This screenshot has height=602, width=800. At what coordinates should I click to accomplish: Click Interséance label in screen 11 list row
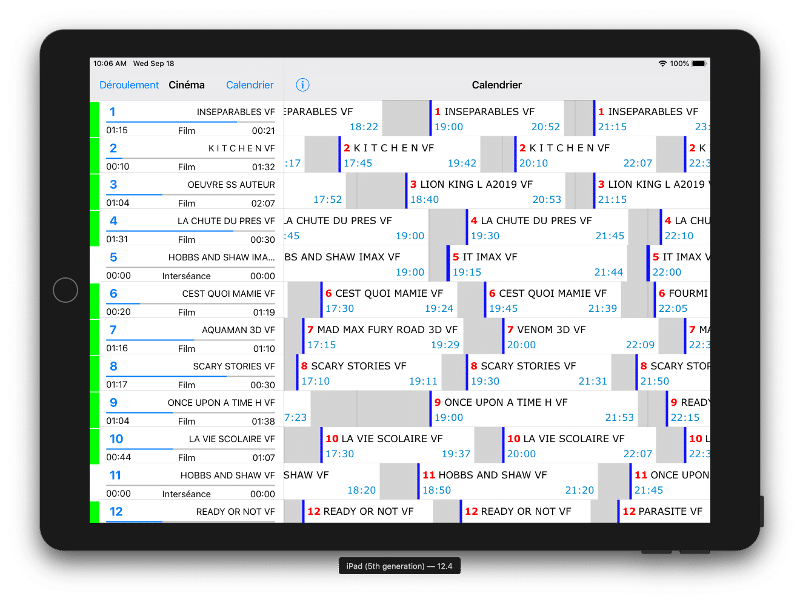(186, 493)
